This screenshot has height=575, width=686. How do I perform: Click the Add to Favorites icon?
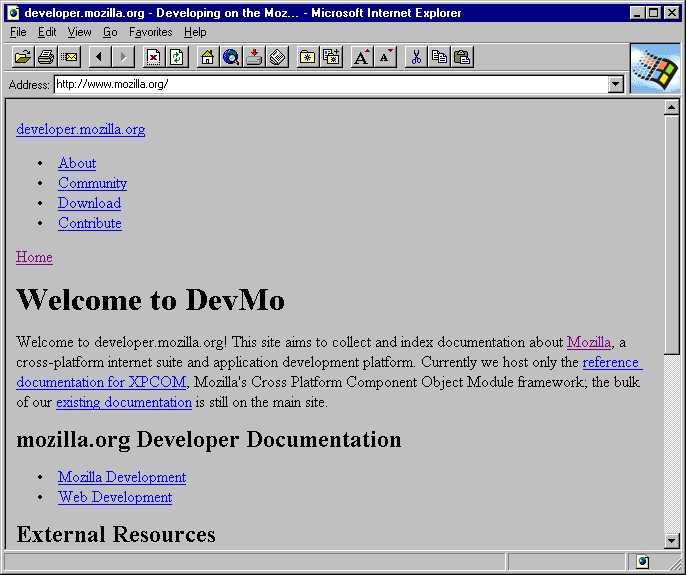pyautogui.click(x=331, y=57)
